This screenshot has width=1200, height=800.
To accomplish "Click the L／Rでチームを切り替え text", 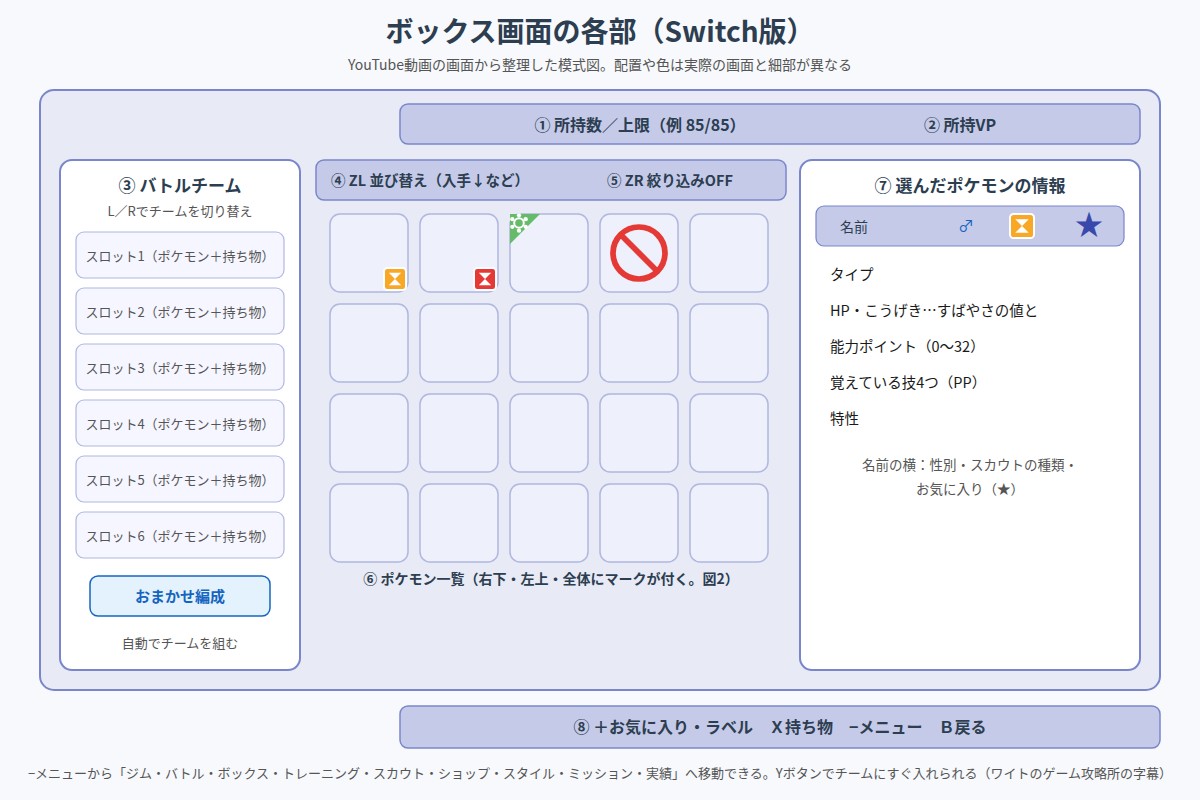I will coord(180,211).
